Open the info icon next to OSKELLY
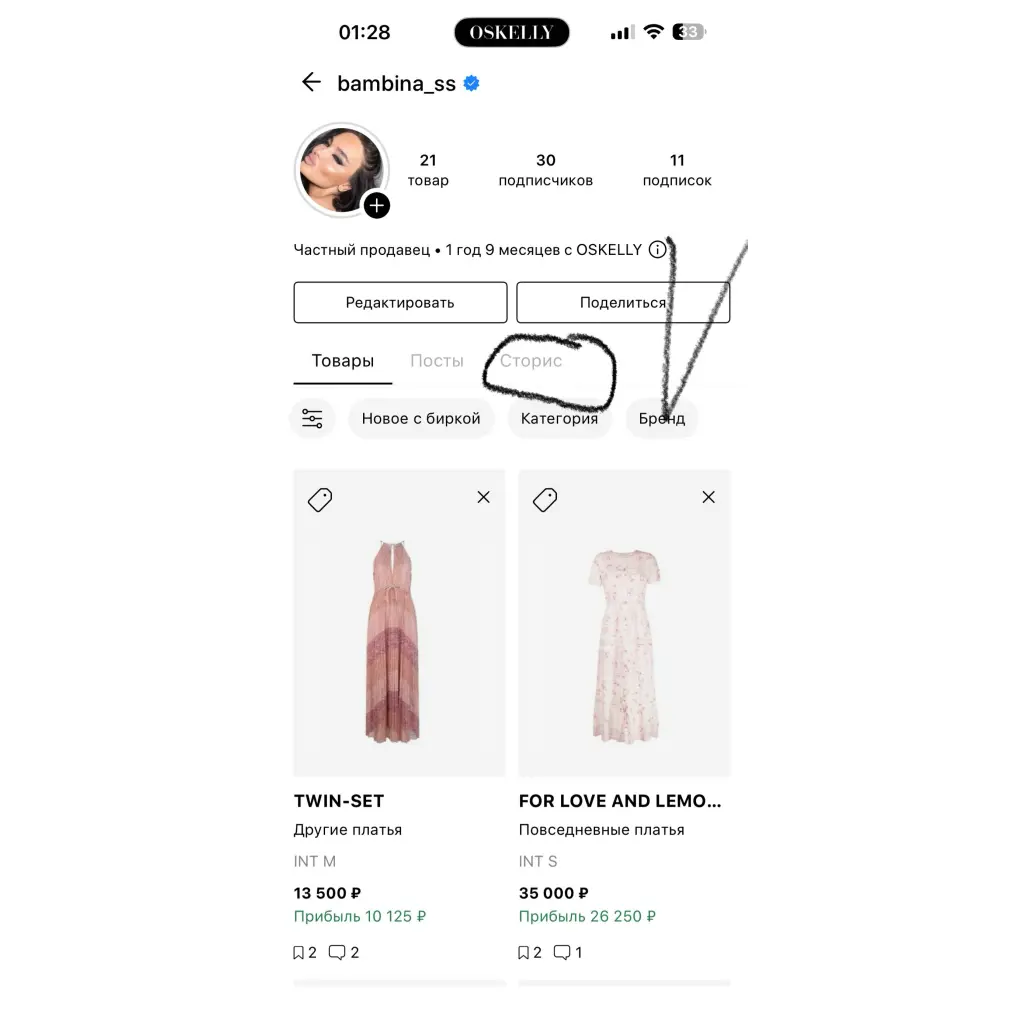The image size is (1024, 1024). point(658,249)
